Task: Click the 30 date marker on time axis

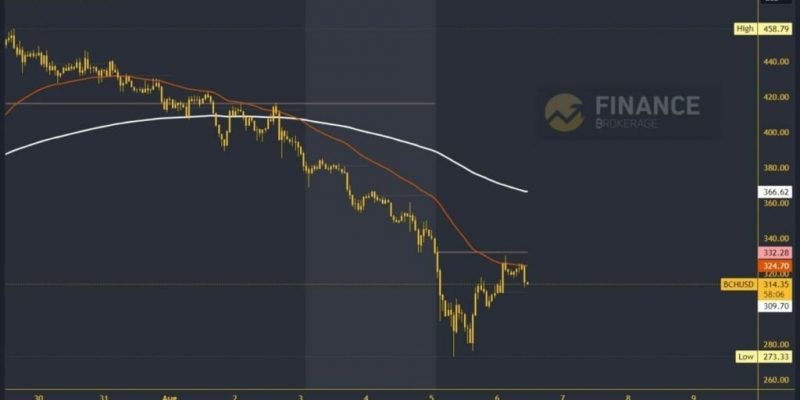Action: pos(39,396)
